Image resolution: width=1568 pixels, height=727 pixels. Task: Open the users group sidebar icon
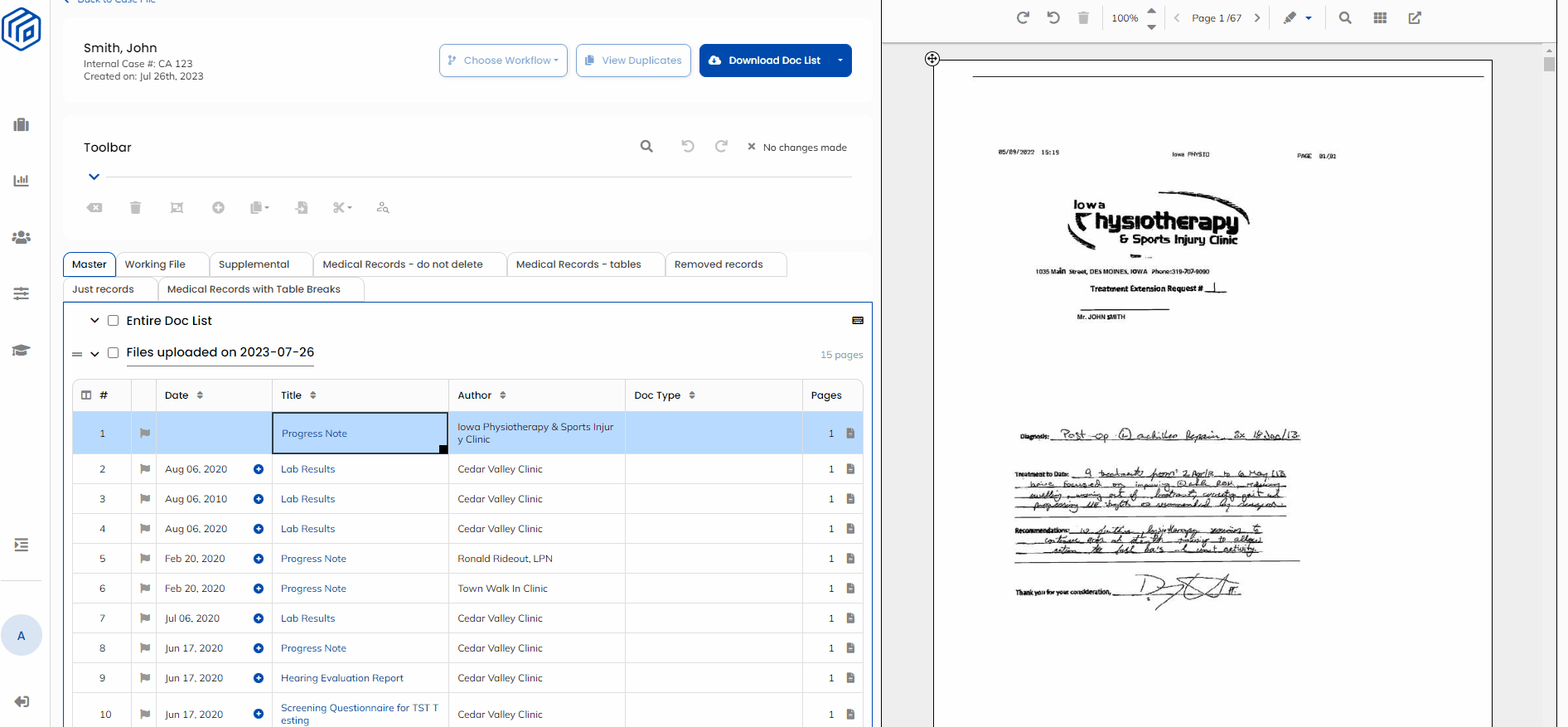click(22, 237)
